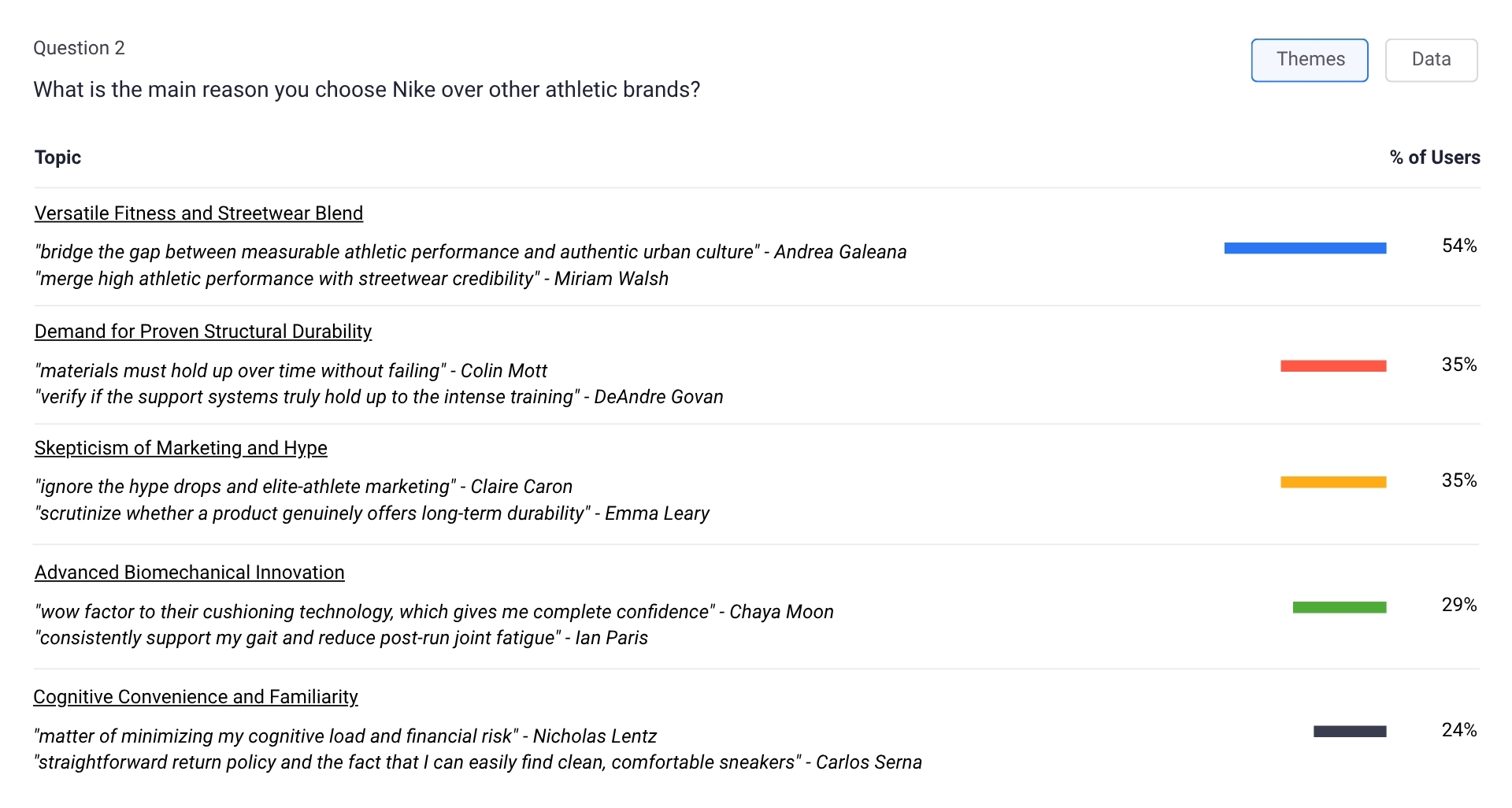
Task: Click the red 35% usage bar
Action: tap(1332, 365)
